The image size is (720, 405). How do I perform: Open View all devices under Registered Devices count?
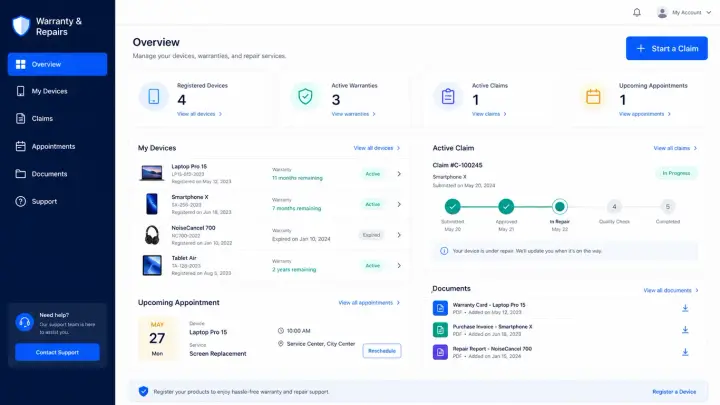coord(199,114)
